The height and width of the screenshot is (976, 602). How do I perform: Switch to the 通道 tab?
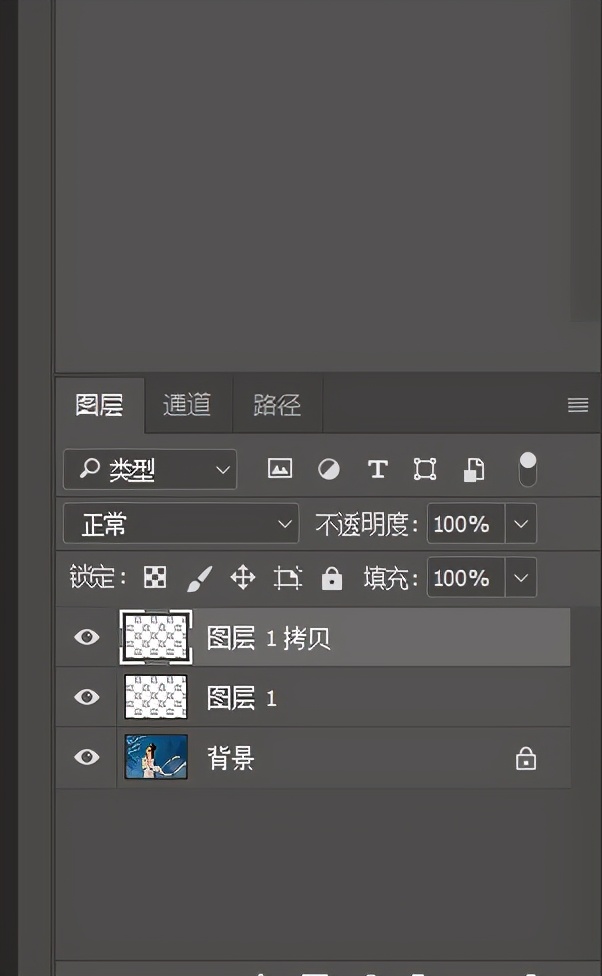pyautogui.click(x=187, y=405)
